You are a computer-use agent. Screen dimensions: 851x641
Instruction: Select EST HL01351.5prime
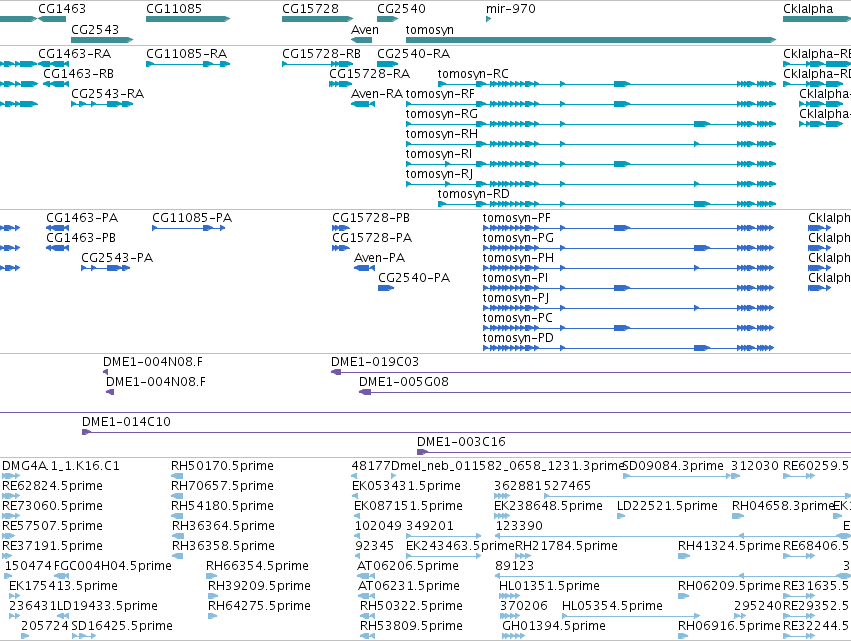click(549, 587)
